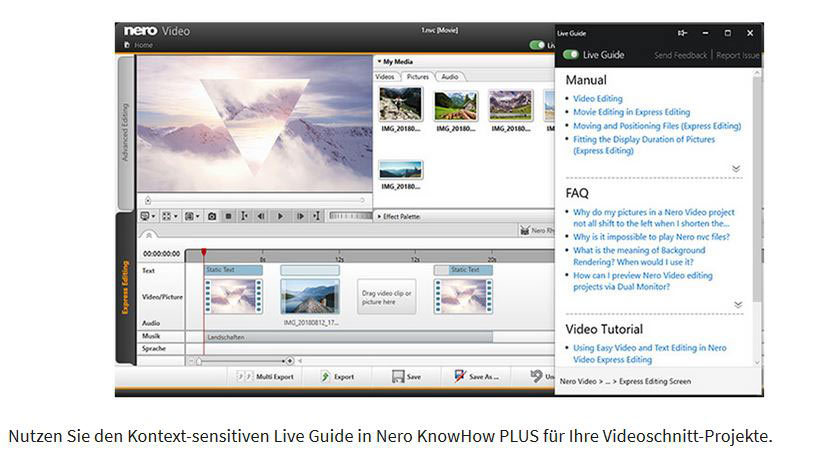Open the preview monitor output dropdown
The width and height of the screenshot is (823, 467).
[148, 216]
